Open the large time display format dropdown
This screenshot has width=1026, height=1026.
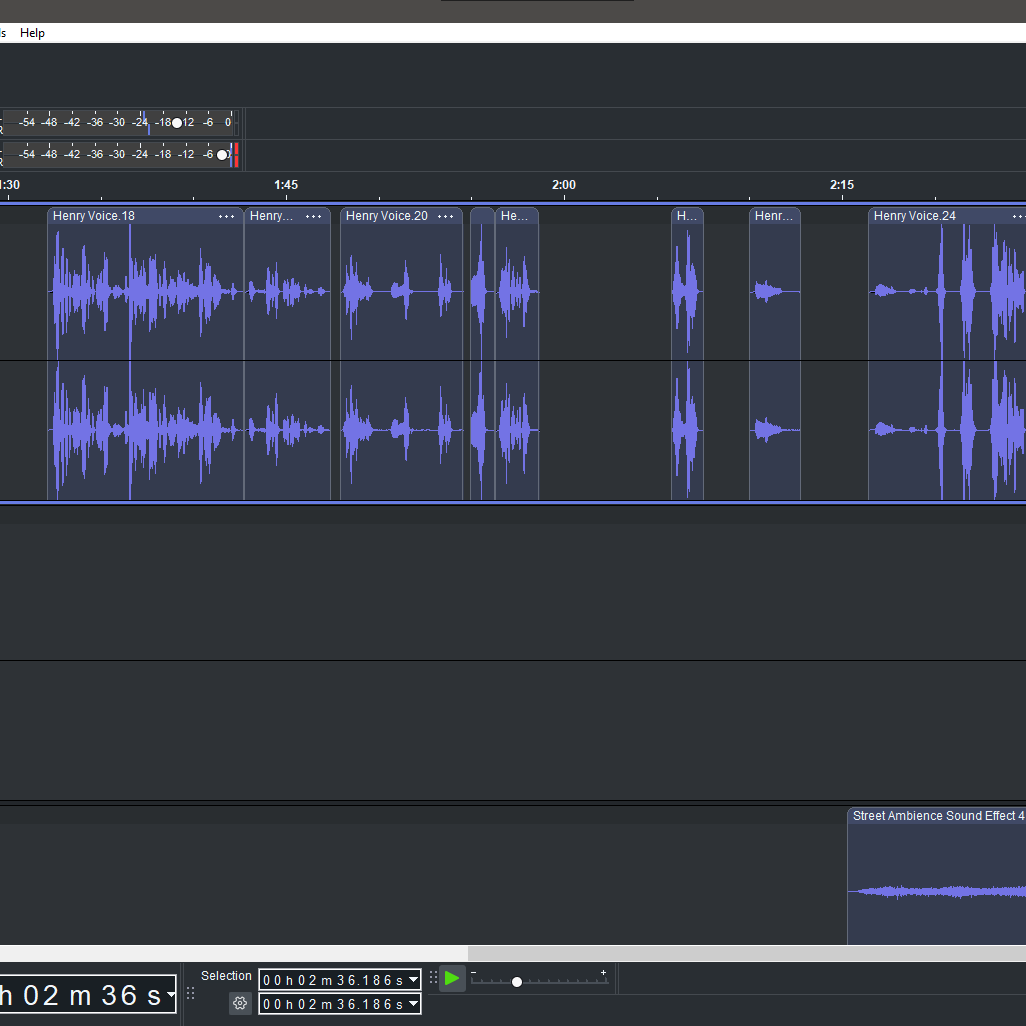[171, 995]
